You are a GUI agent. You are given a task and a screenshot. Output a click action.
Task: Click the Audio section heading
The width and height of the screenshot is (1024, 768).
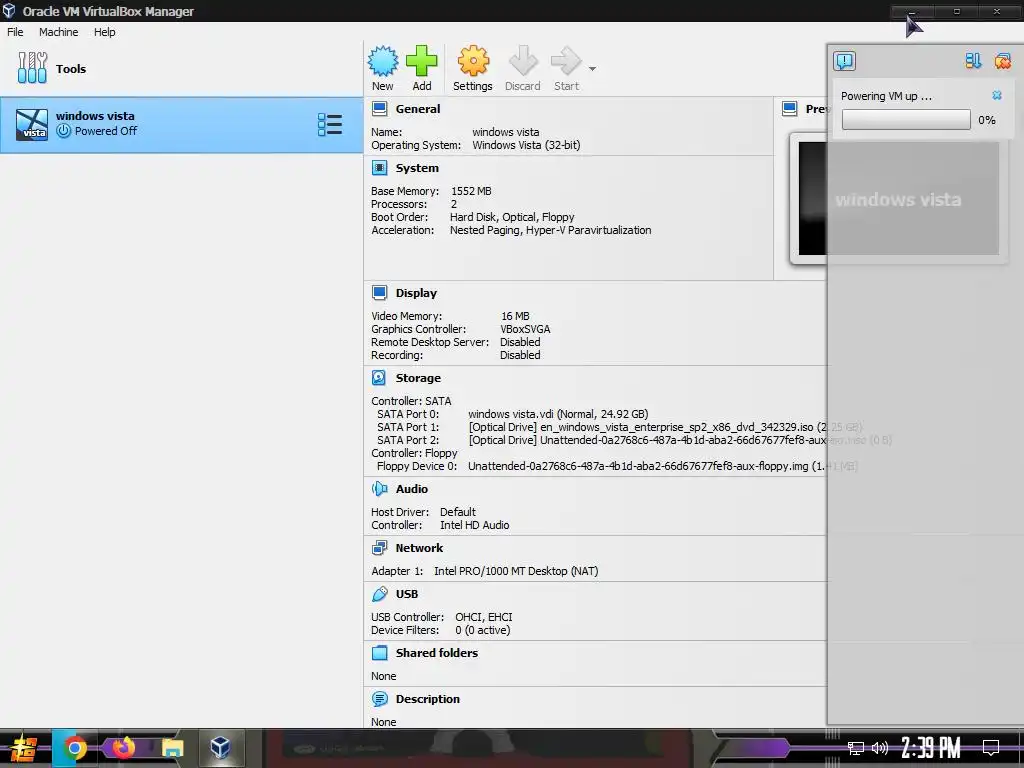click(x=412, y=489)
